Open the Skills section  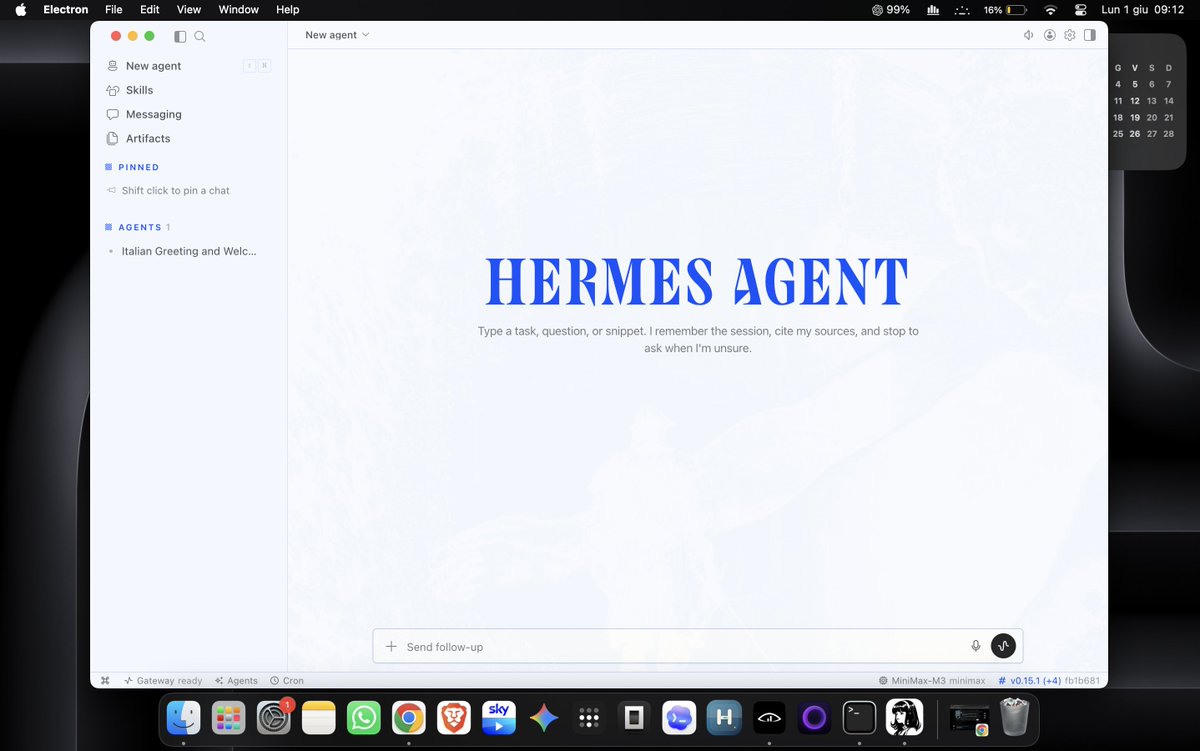[x=188, y=90]
